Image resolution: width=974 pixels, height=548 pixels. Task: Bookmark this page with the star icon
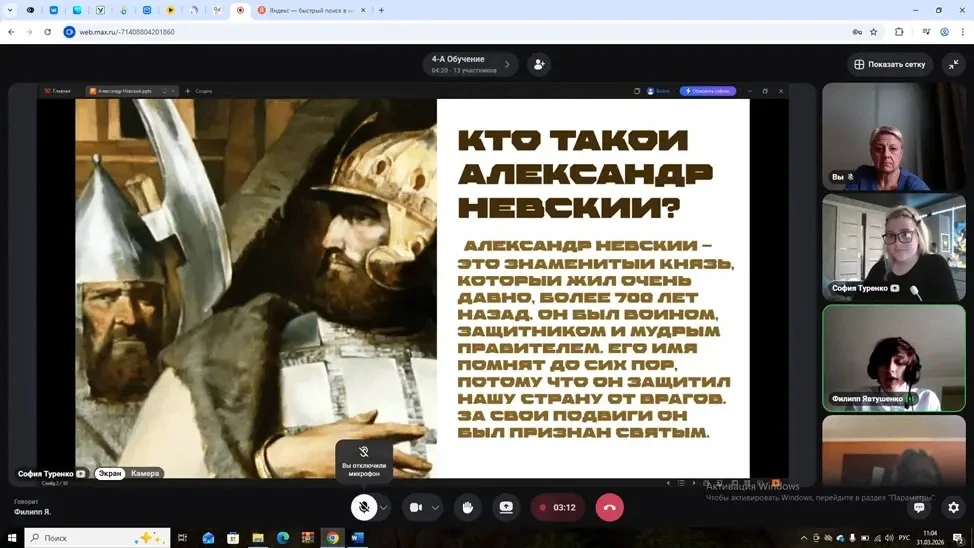coord(873,32)
